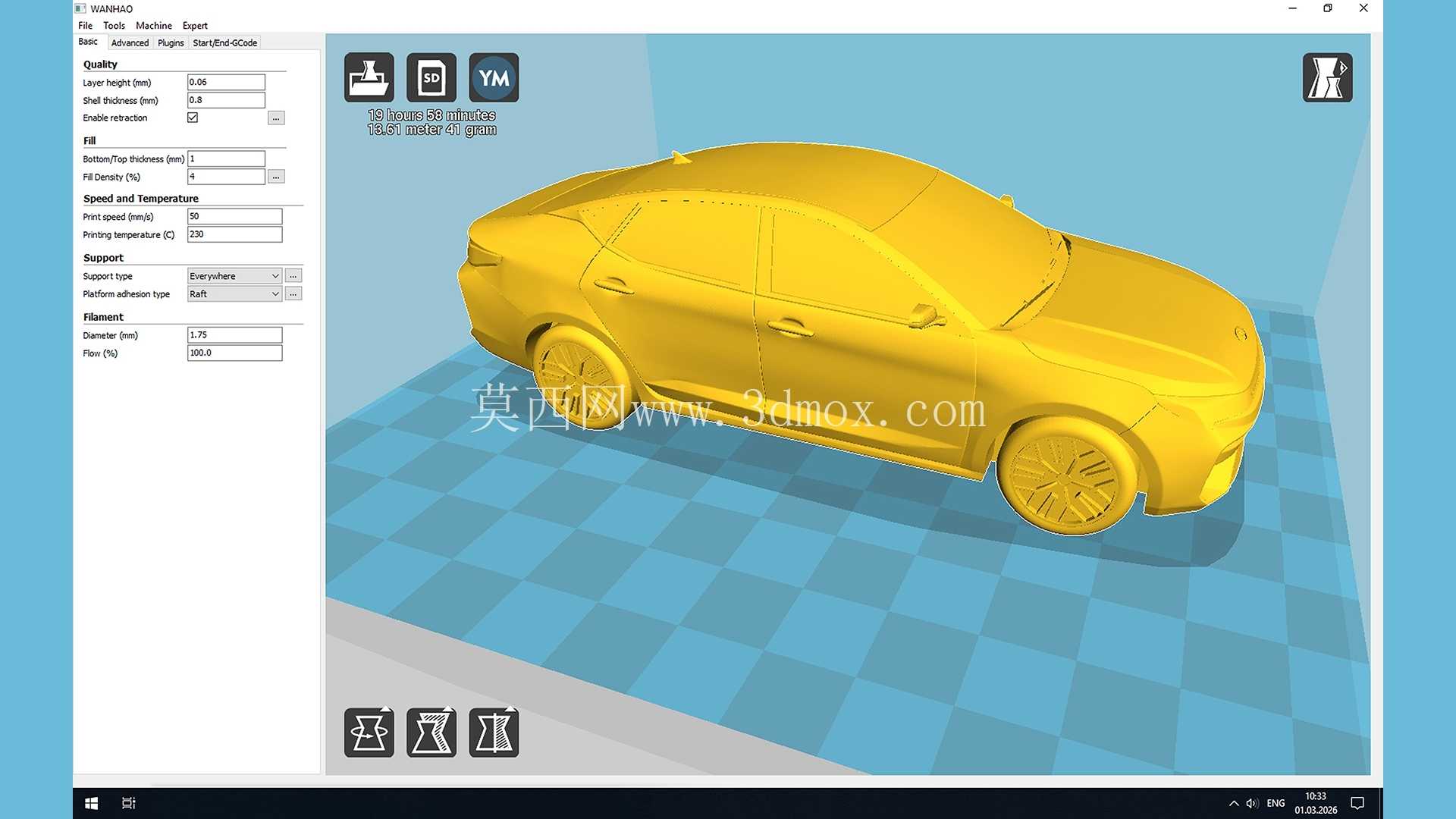Select the Mirror model tool
Screen dimensions: 1456x819
494,733
